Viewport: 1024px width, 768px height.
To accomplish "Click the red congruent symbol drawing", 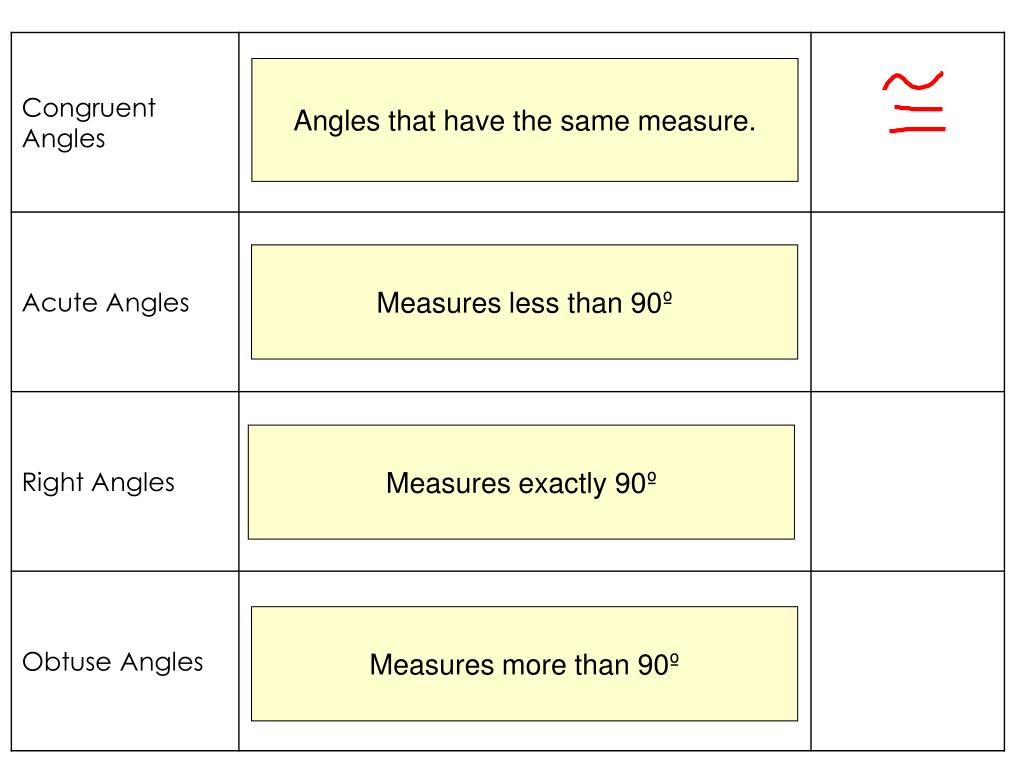I will coord(914,102).
